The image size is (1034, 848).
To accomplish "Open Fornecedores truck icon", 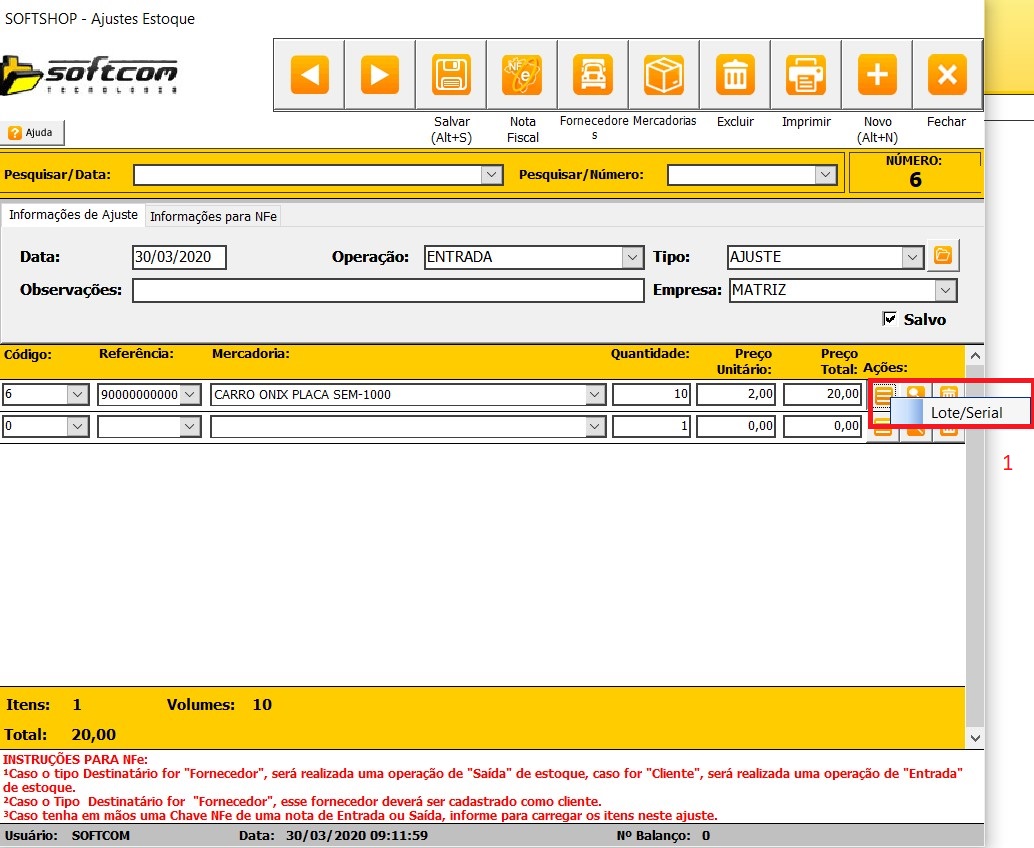I will point(593,75).
